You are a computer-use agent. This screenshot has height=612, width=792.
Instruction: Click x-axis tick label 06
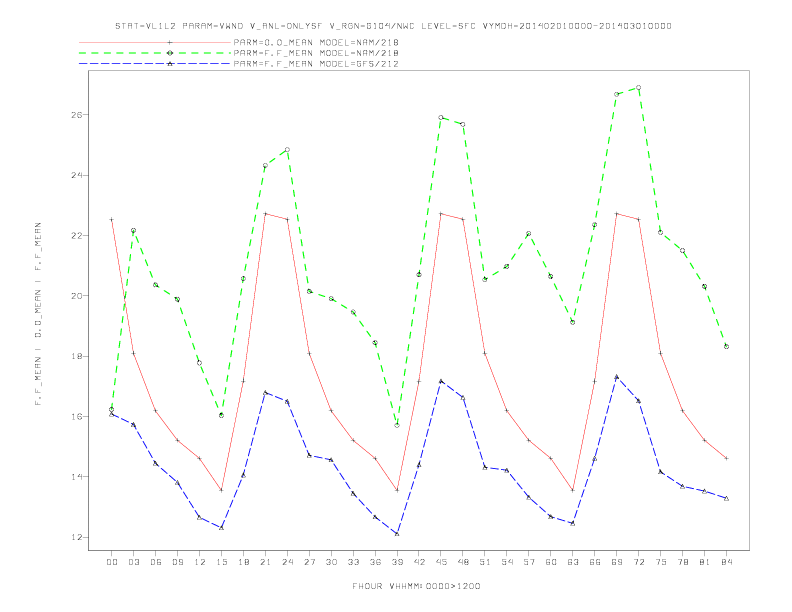[156, 562]
